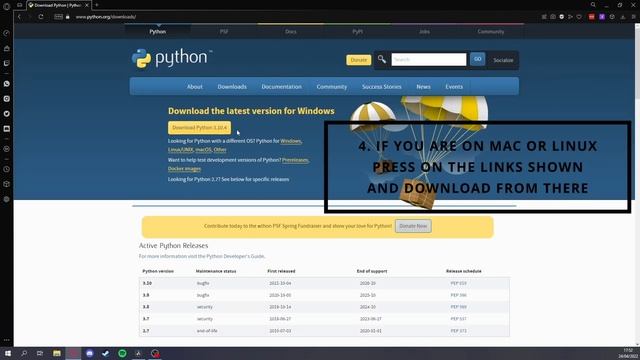
Task: Select the Docs top site tab
Action: pos(291,31)
